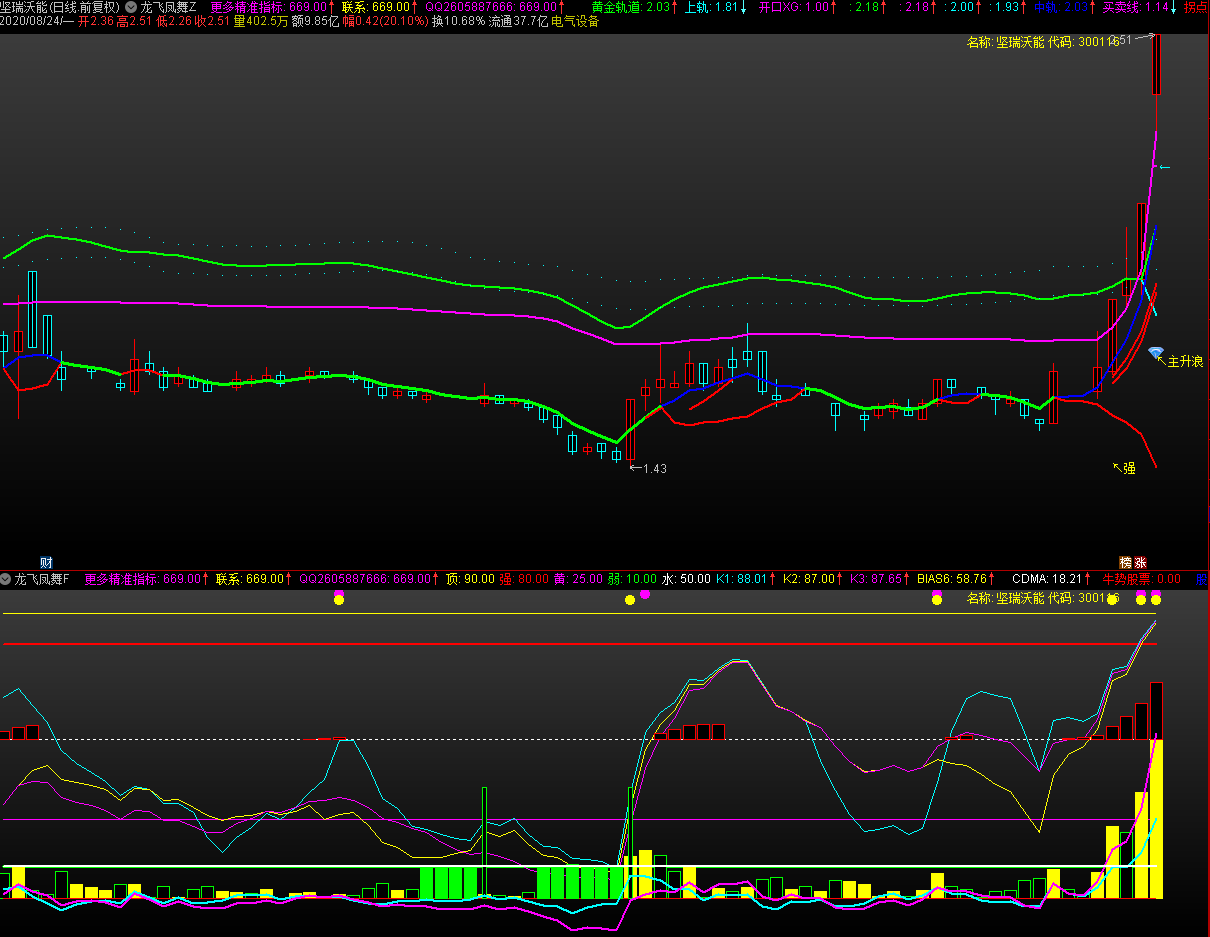Click the float value 流通37.7亿

click(x=518, y=21)
